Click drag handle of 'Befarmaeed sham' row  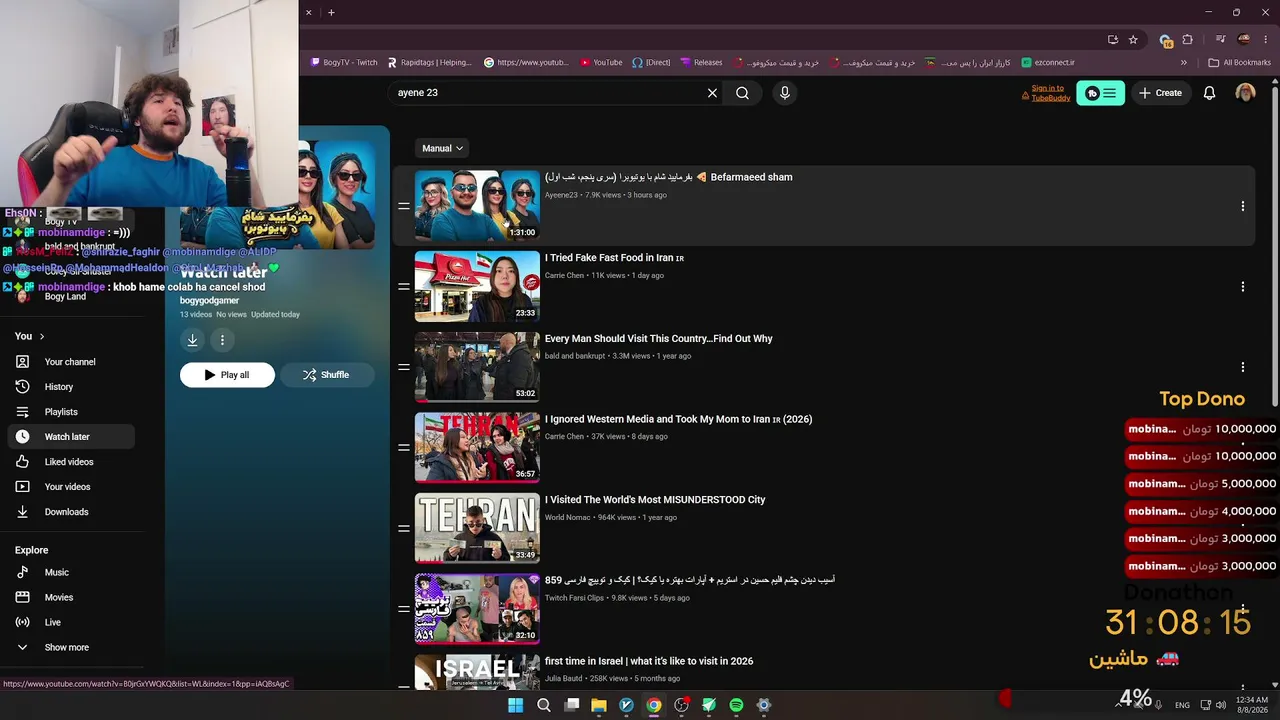click(x=403, y=206)
